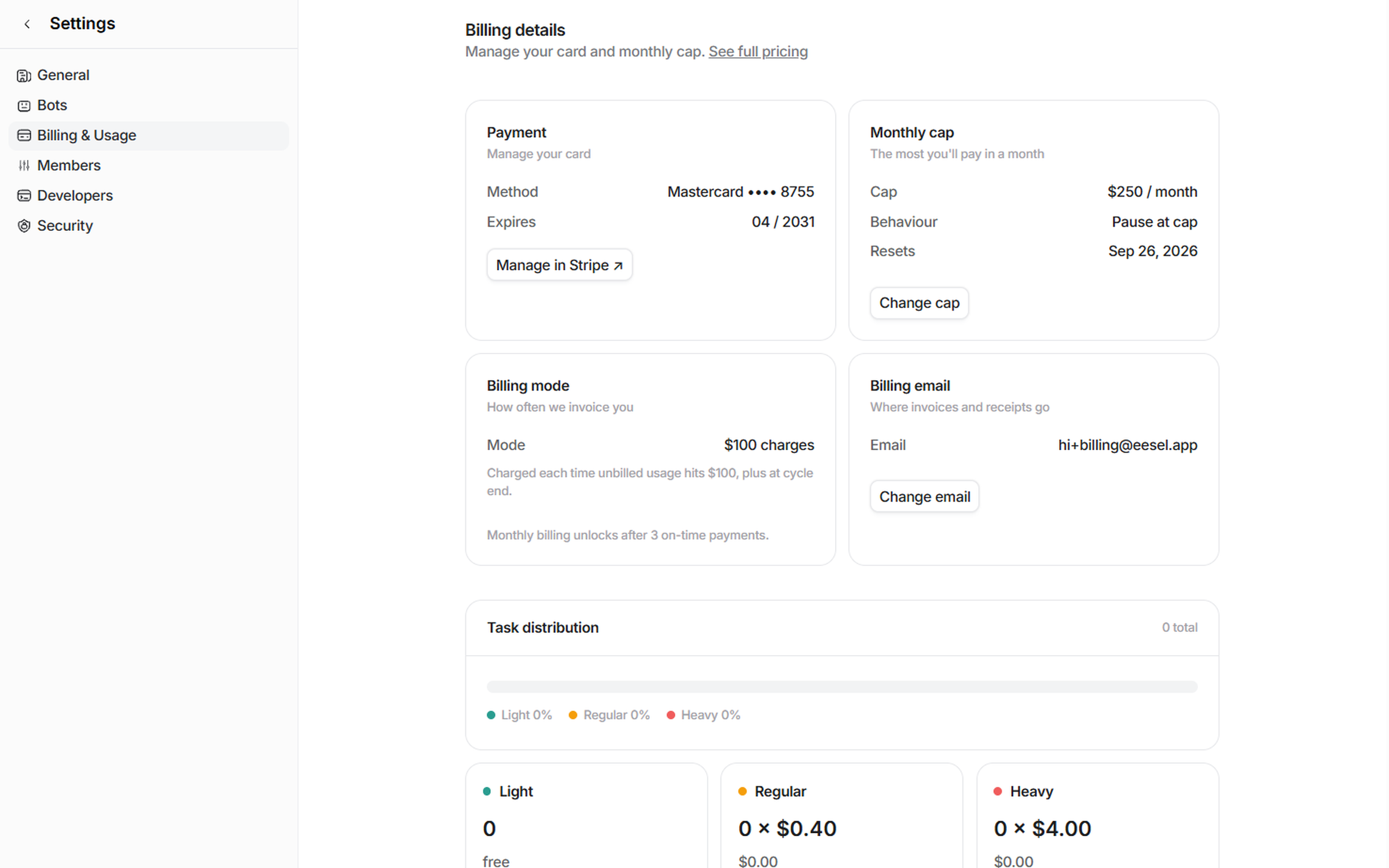
Task: Click the 0 × $0.40 Regular amount
Action: coord(787,829)
